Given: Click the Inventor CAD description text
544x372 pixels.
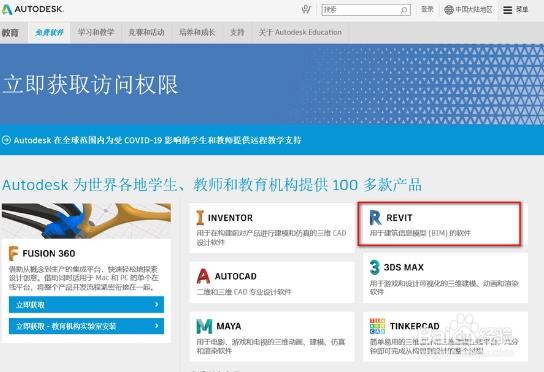Looking at the screenshot, I should coord(272,238).
